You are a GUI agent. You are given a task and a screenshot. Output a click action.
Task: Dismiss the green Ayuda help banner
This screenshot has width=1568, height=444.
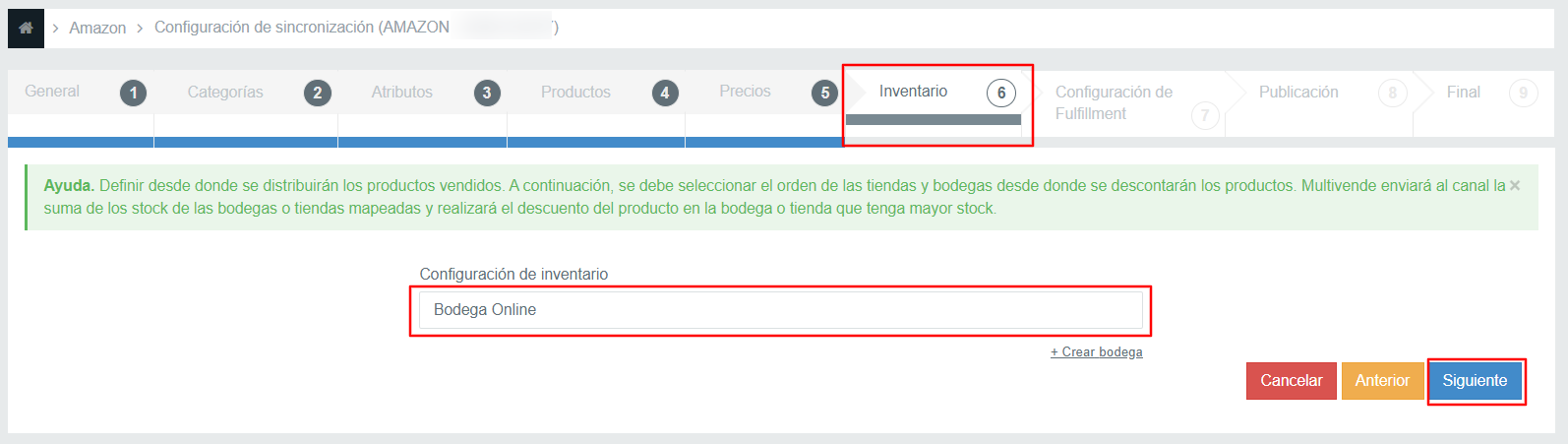[x=1515, y=185]
